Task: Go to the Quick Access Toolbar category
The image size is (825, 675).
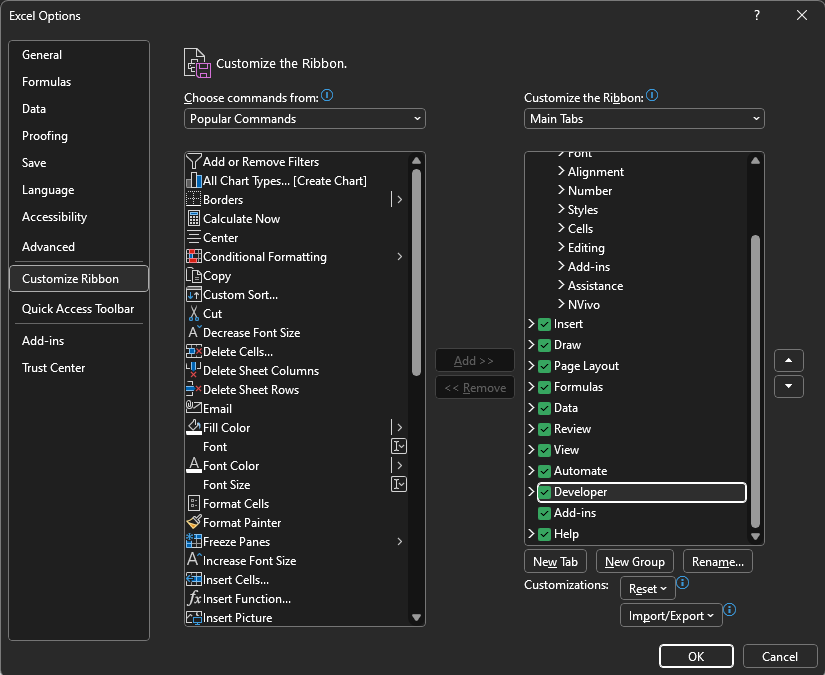Action: [79, 309]
